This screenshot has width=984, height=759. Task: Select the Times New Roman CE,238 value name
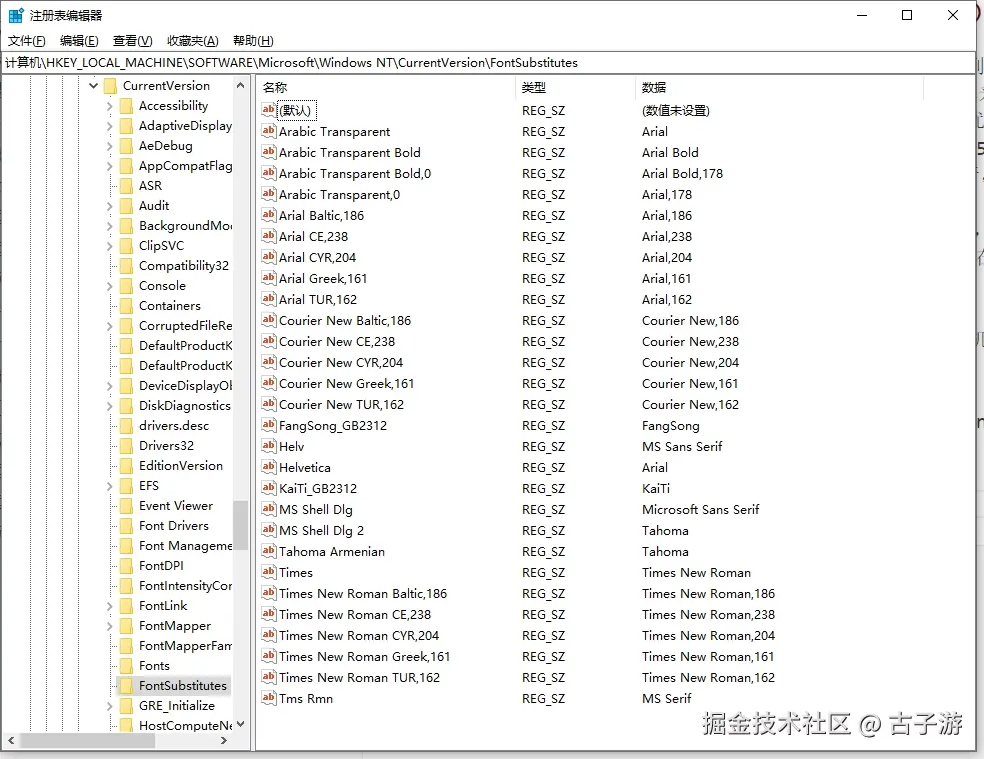[x=355, y=614]
